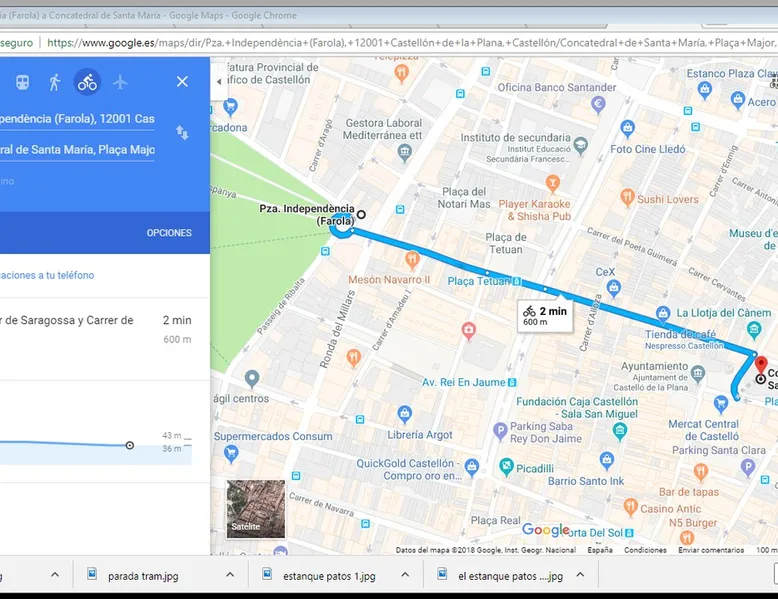Image resolution: width=778 pixels, height=599 pixels.
Task: Click the Estanco Plaza Clavé shop marker
Action: [x=704, y=90]
